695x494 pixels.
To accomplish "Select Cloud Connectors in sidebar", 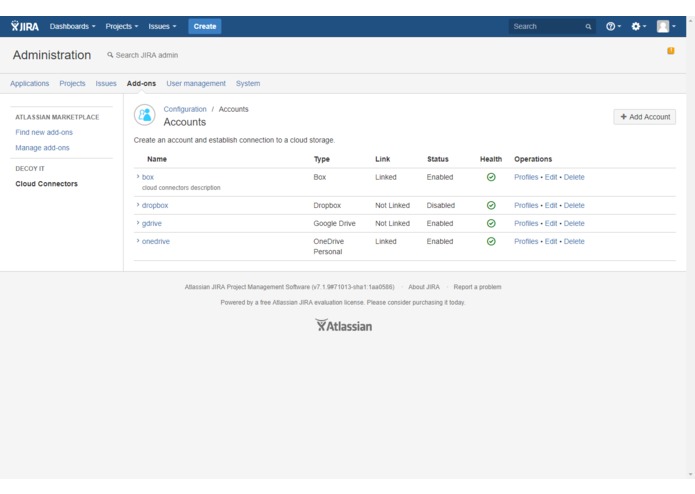I will 47,184.
